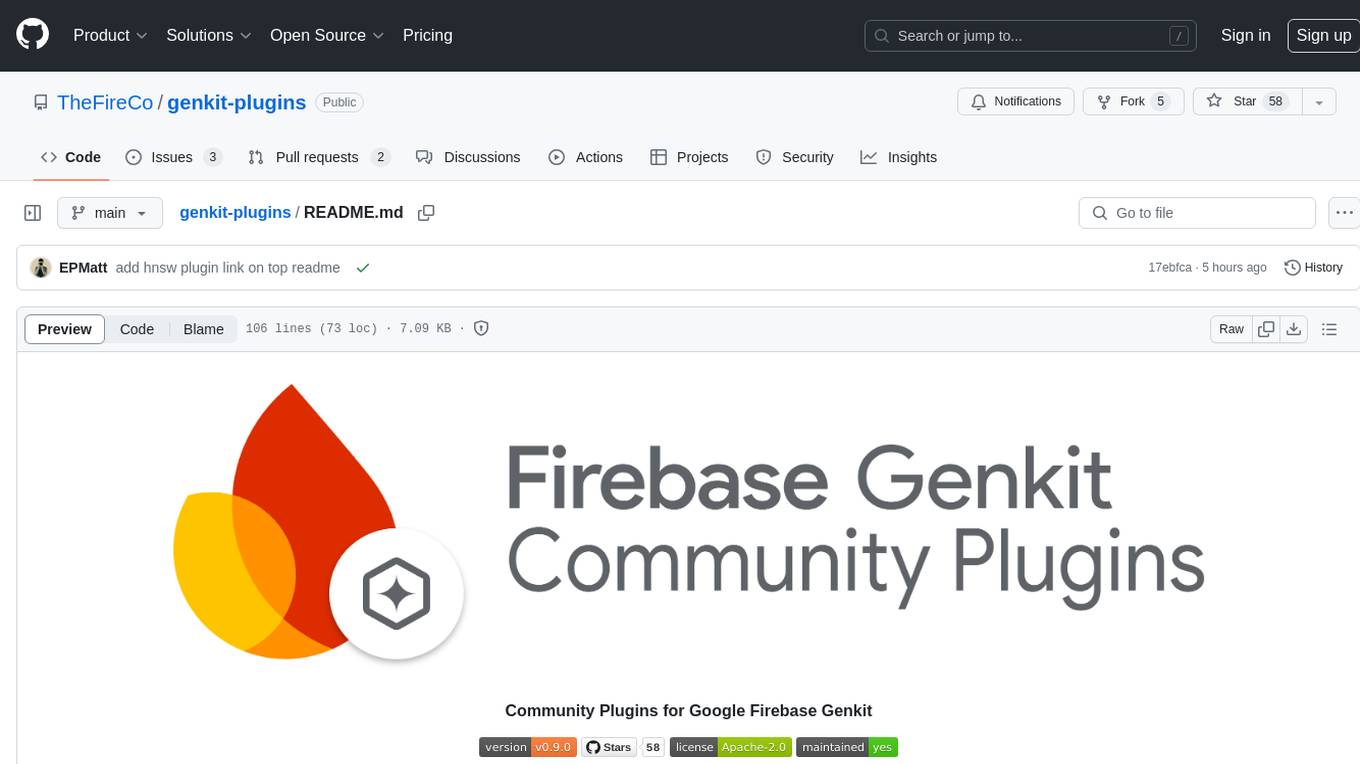The height and width of the screenshot is (764, 1360).
Task: Open the star lists dropdown arrow
Action: (x=1319, y=102)
